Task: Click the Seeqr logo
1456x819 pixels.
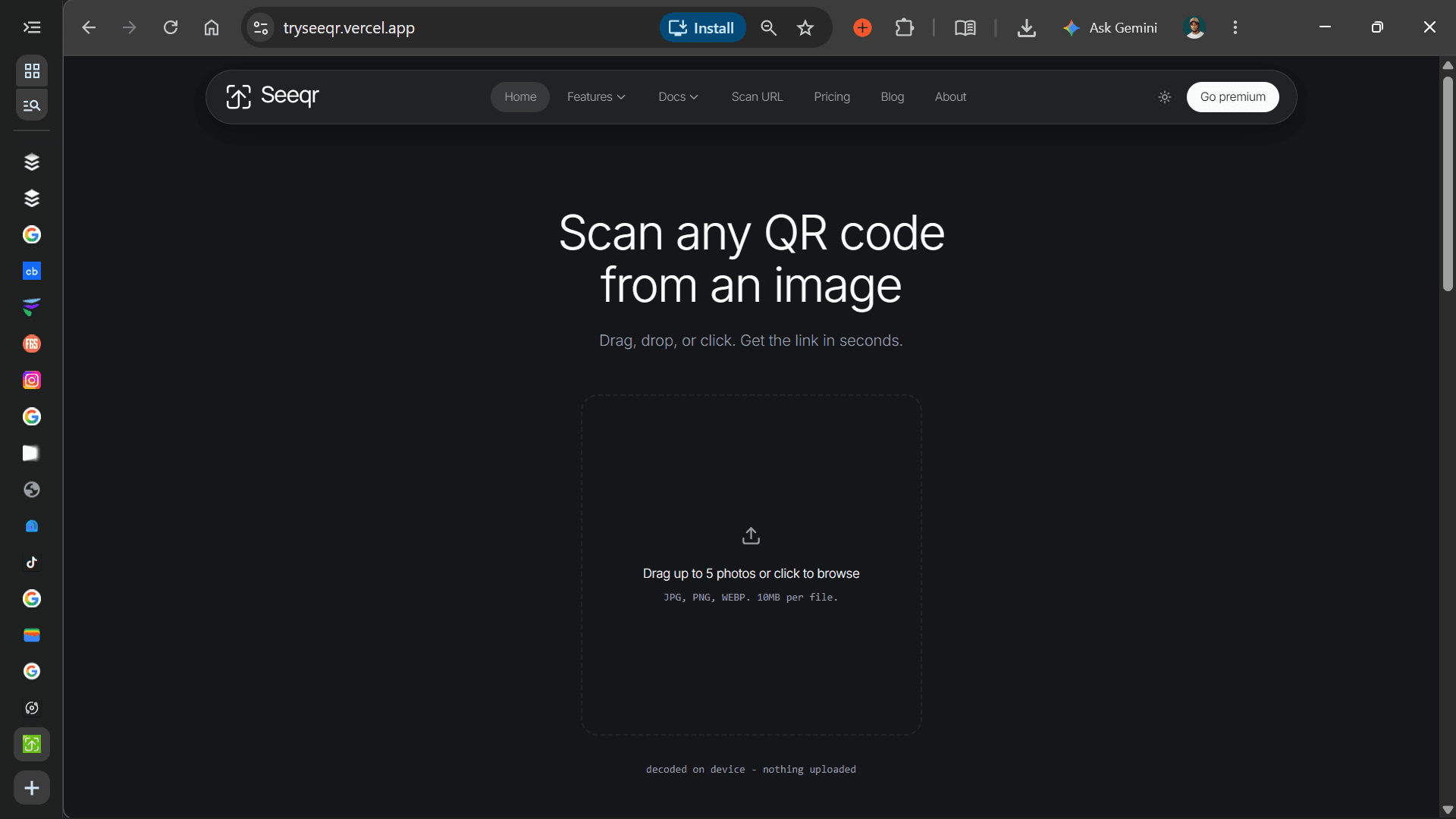Action: point(272,96)
